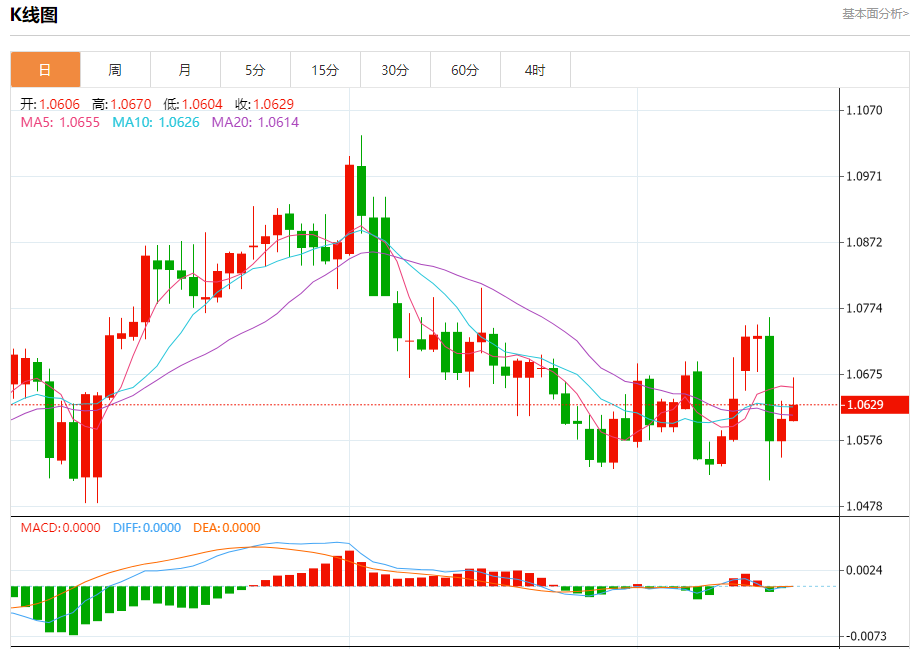Click the DEA:0.0000 indicator label
This screenshot has width=916, height=649.
pos(227,527)
